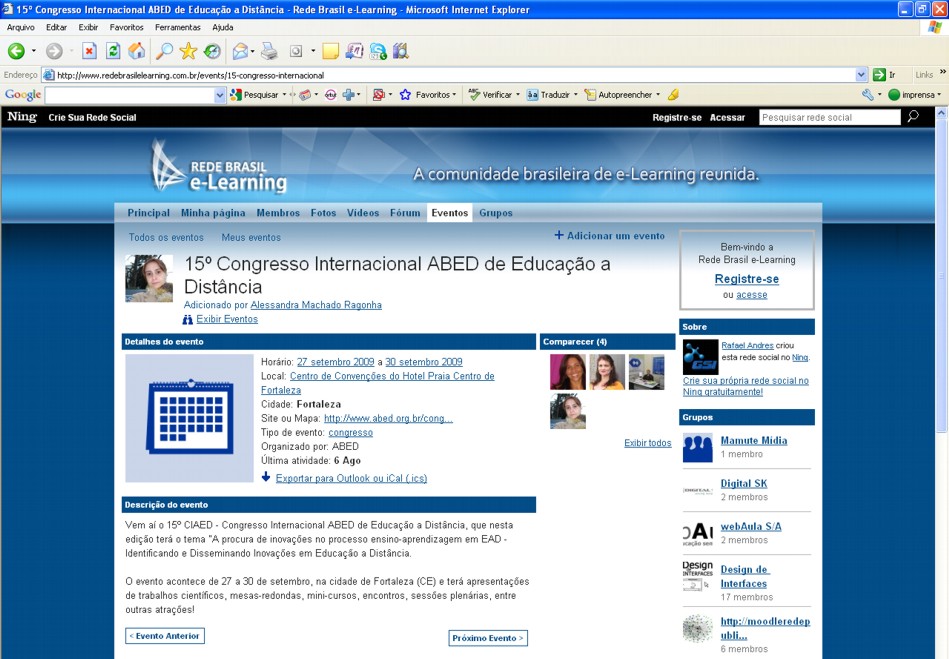Click the Rede Brasil e-Learning logo
Image resolution: width=949 pixels, height=659 pixels.
pos(219,168)
